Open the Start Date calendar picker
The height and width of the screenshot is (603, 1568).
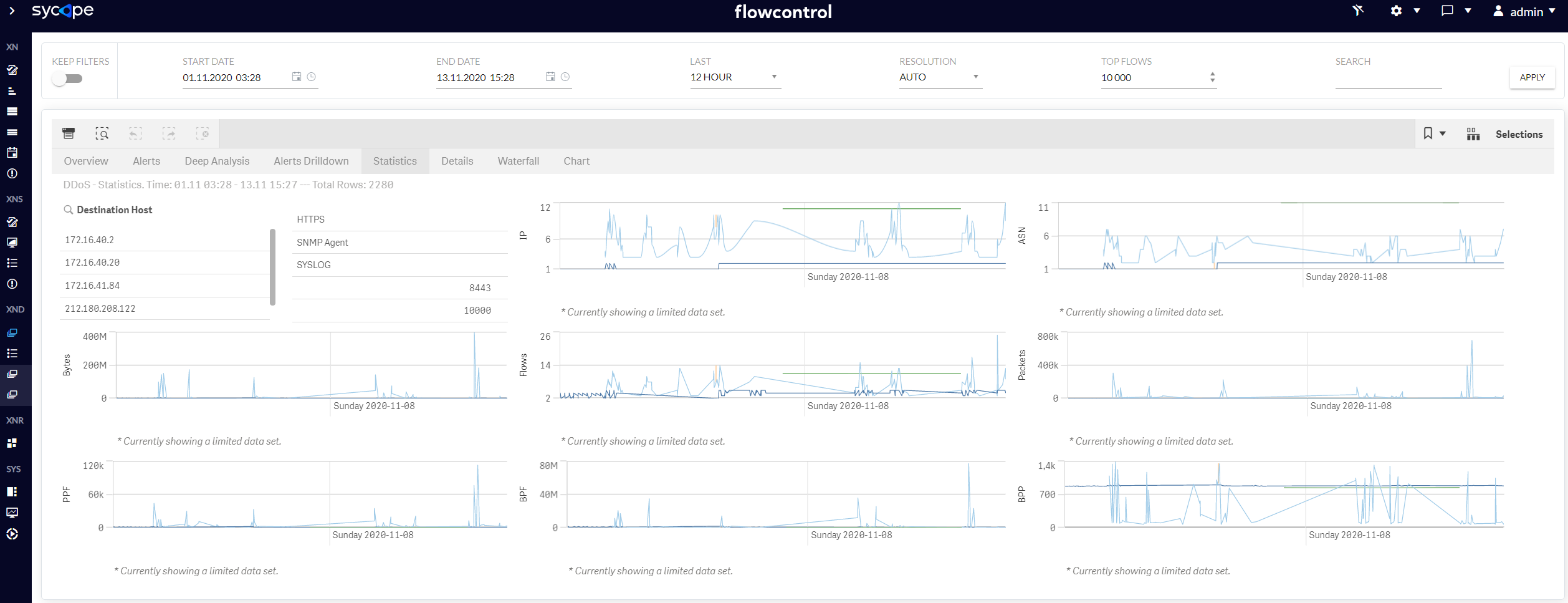coord(297,77)
